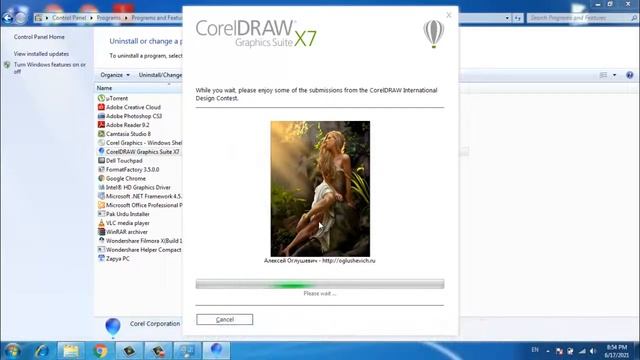
Task: Click the EN language indicator
Action: 535,350
